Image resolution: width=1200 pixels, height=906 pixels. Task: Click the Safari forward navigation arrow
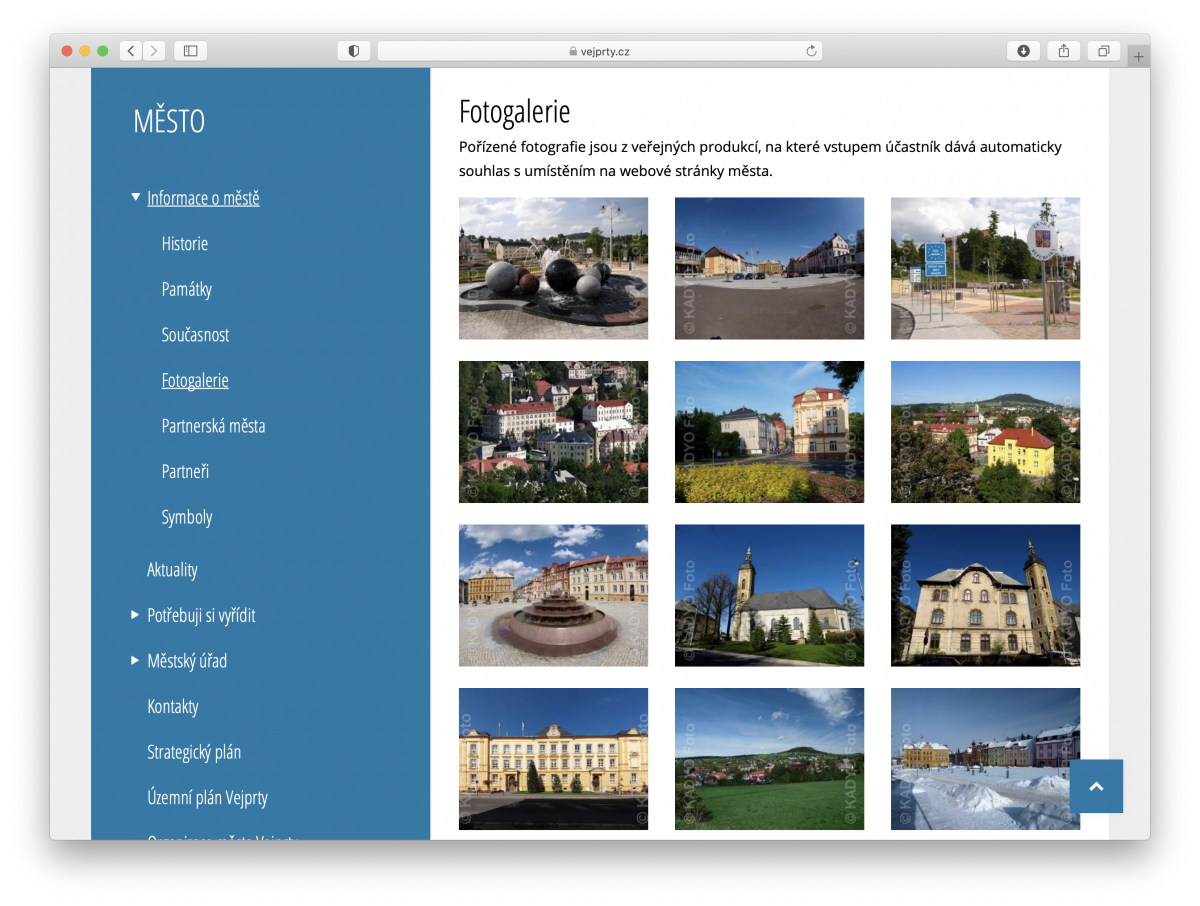[x=154, y=51]
